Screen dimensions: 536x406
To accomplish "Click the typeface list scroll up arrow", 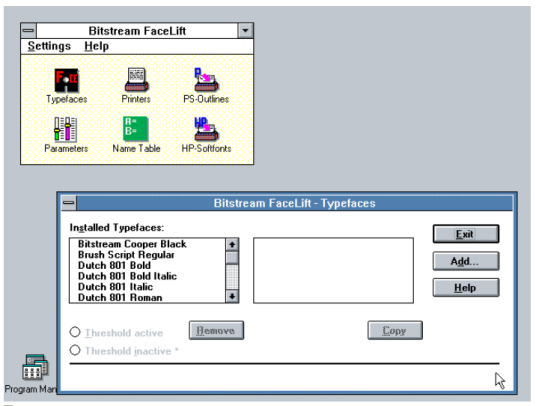I will coord(232,244).
